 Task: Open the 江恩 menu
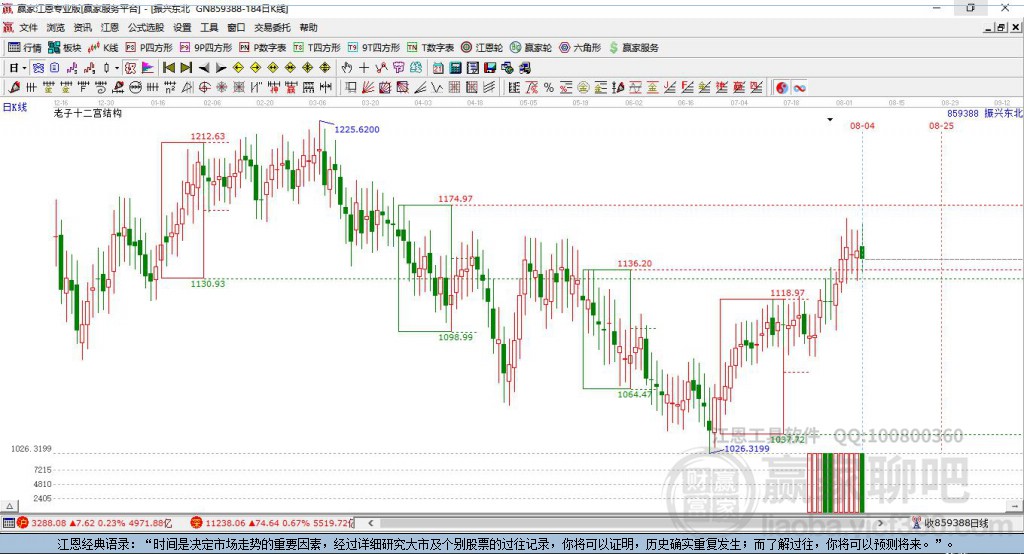110,27
